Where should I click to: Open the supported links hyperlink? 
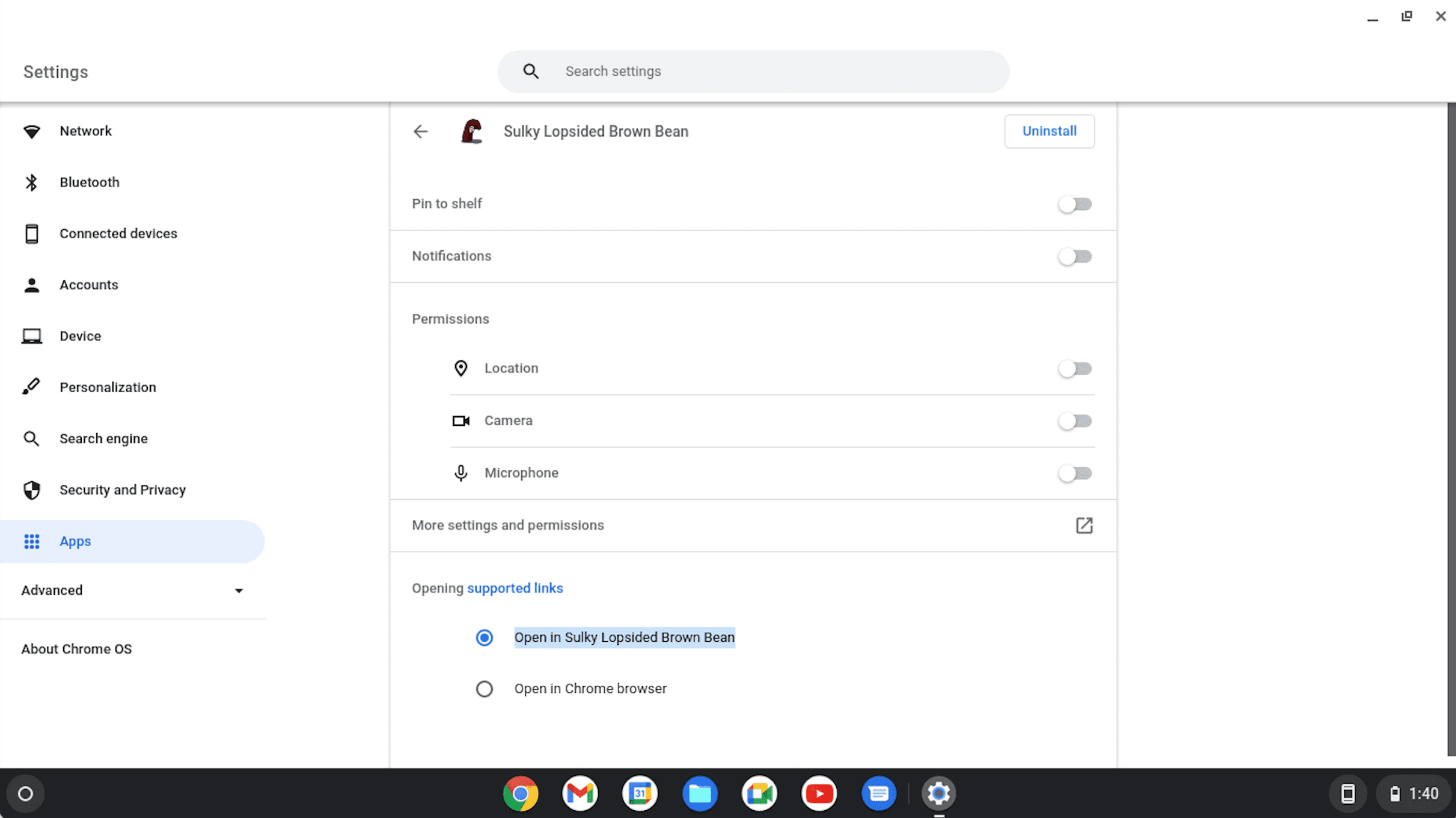(515, 588)
